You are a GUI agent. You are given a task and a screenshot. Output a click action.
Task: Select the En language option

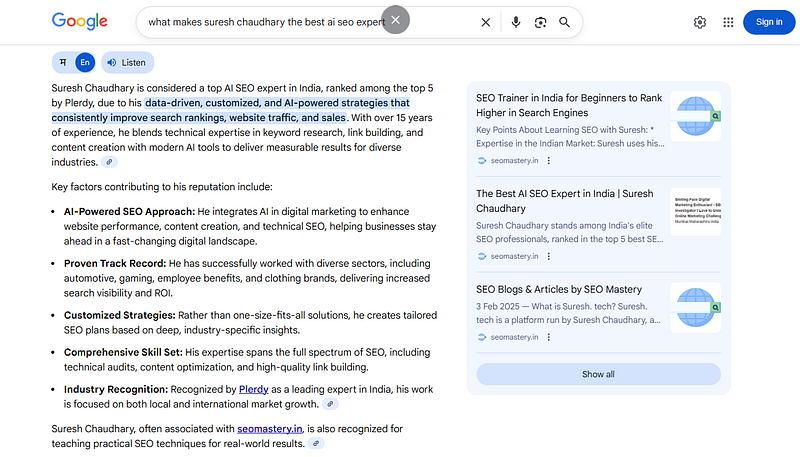click(x=85, y=62)
